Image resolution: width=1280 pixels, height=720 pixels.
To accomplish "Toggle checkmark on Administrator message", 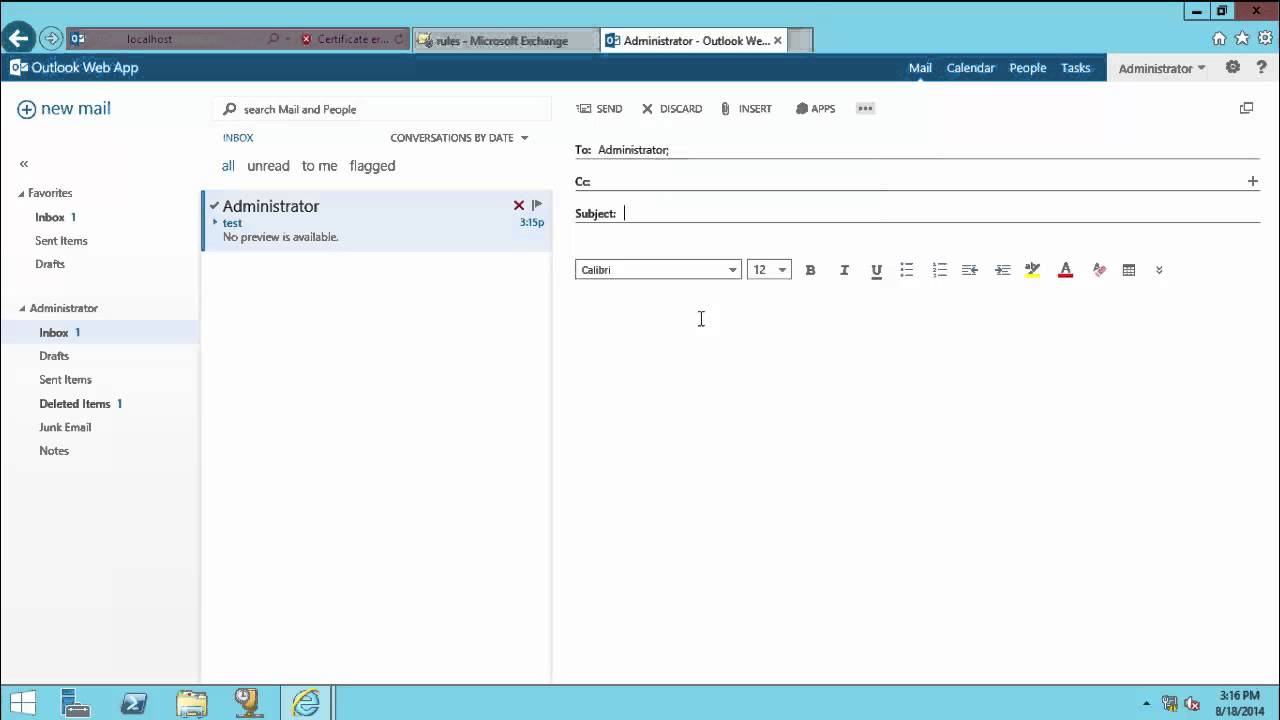I will [x=213, y=206].
